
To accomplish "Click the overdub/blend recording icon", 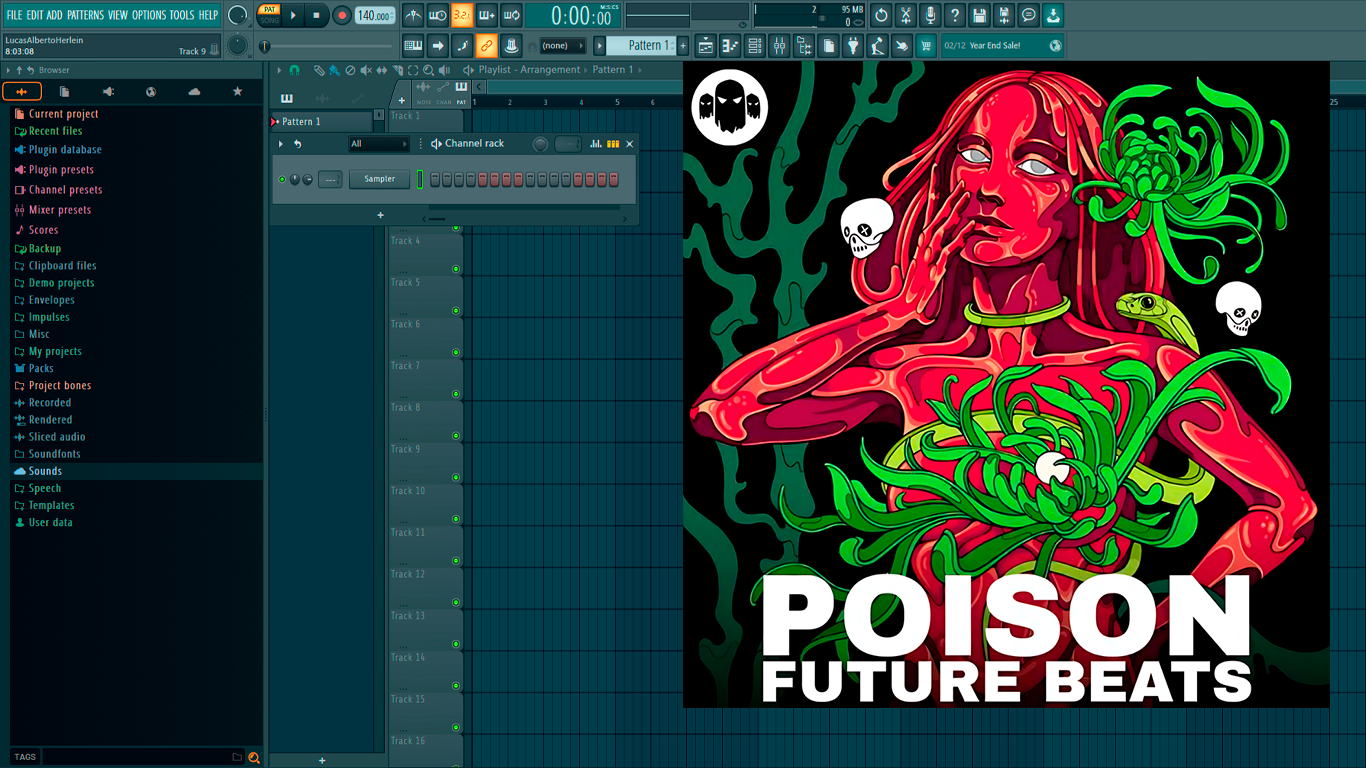I will coord(487,15).
